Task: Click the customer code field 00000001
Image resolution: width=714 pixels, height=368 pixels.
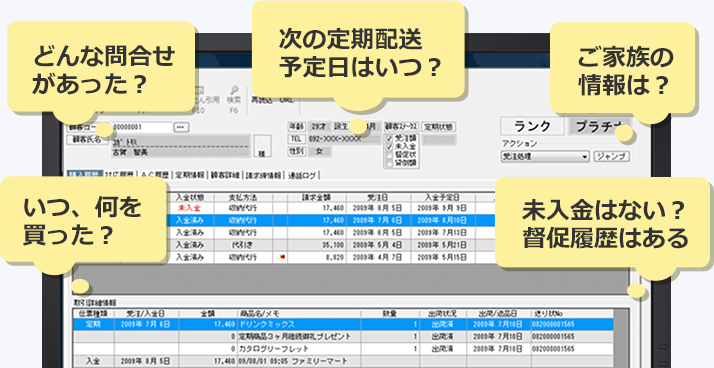Action: (x=142, y=127)
